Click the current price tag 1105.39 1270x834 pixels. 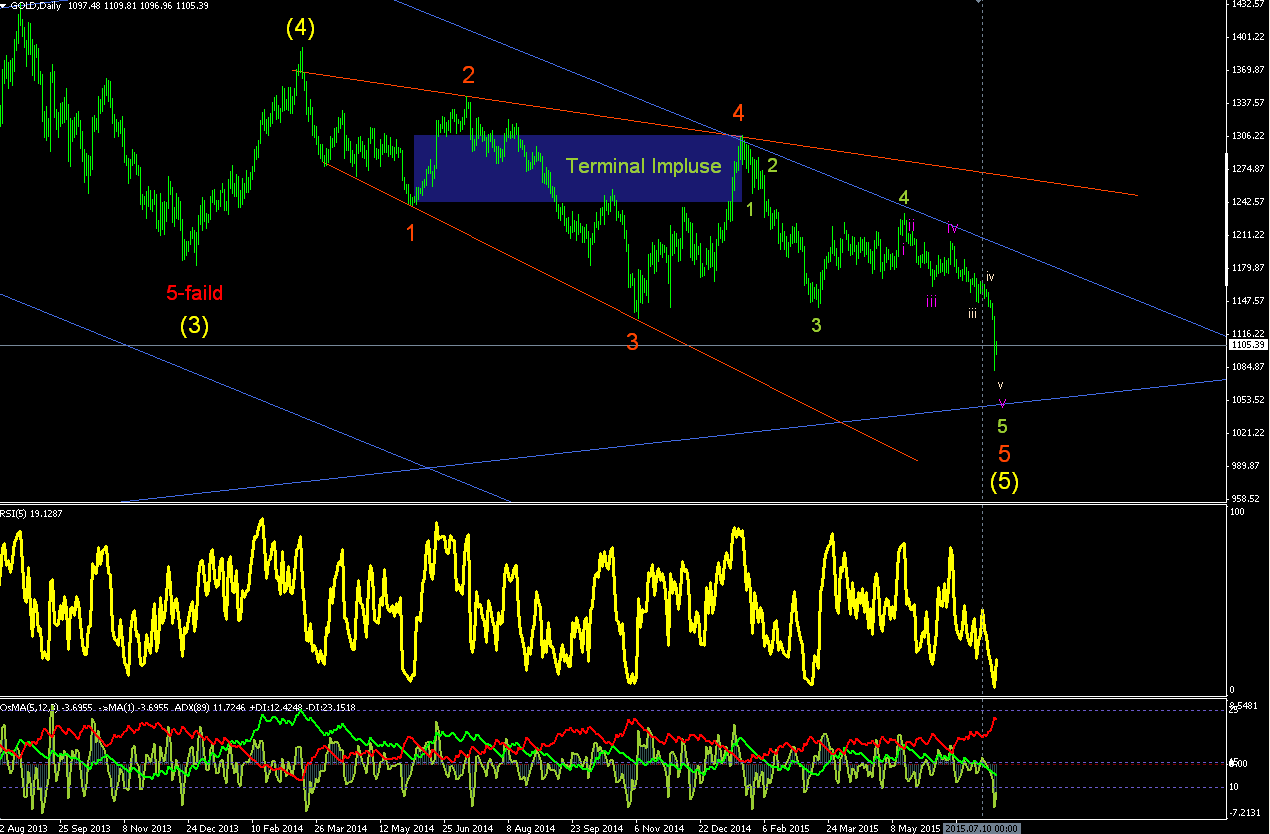[1250, 345]
